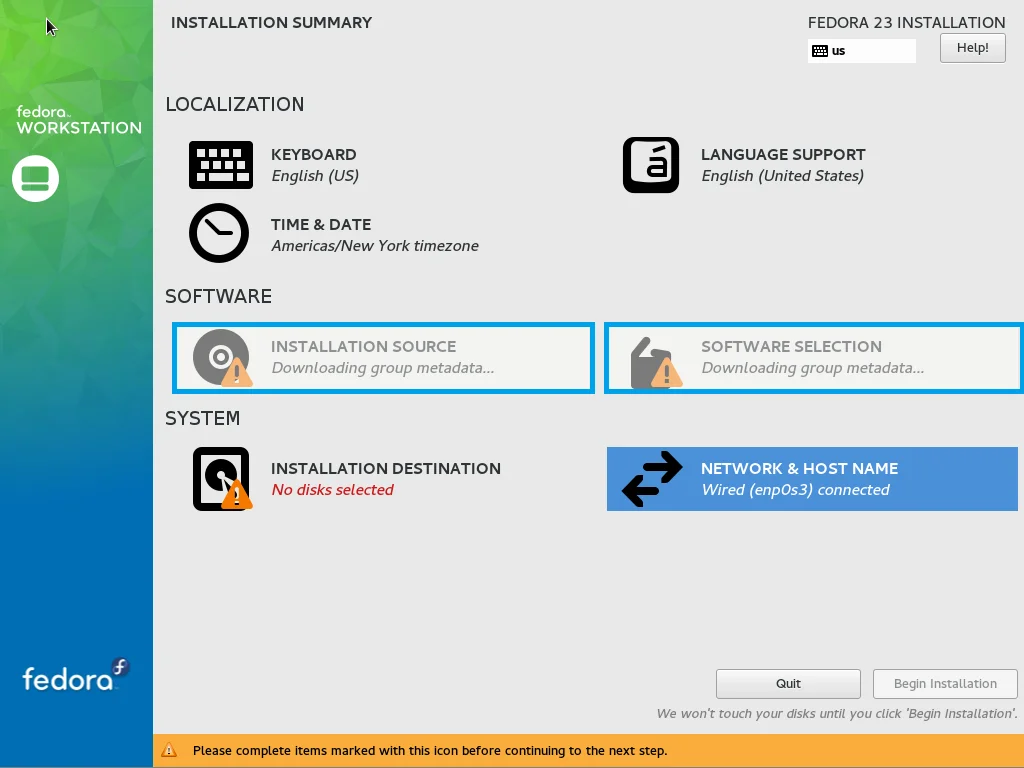Screen dimensions: 1024x768
Task: Select the SOFTWARE SELECTION label
Action: (791, 347)
